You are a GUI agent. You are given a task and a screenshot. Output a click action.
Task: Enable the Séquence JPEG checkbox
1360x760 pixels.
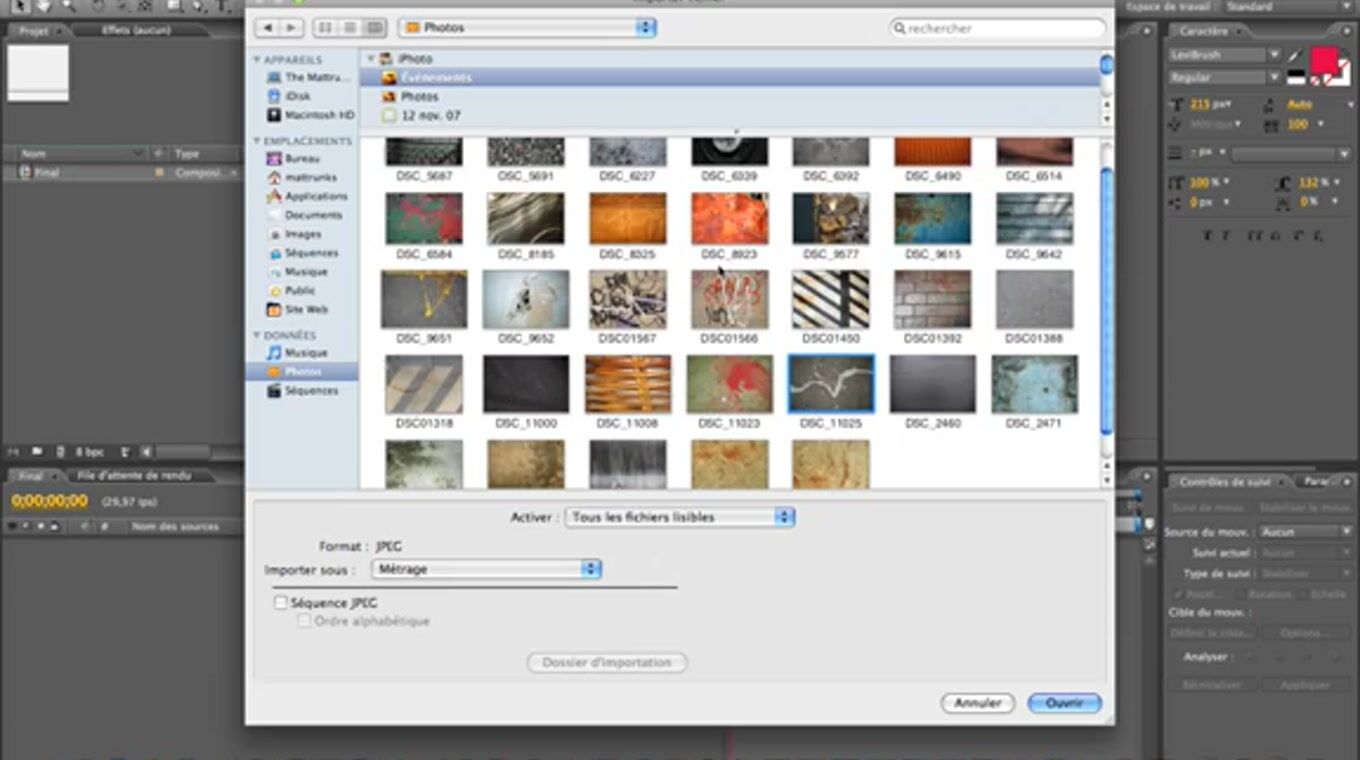(x=281, y=603)
